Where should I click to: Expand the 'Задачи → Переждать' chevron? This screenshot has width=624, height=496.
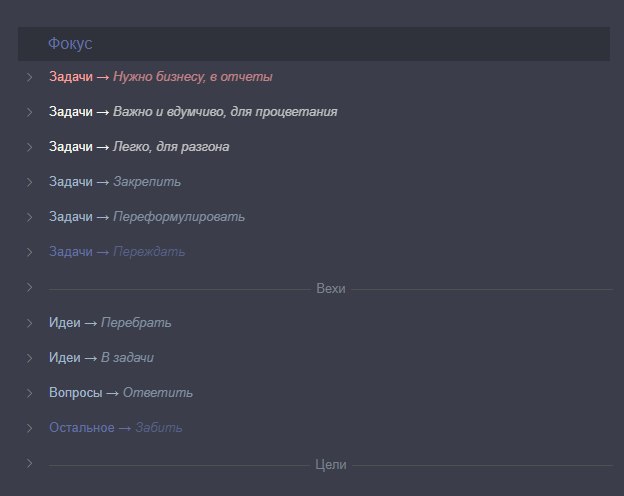pyautogui.click(x=29, y=252)
